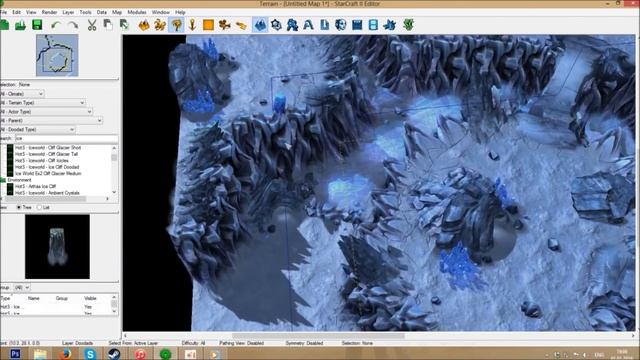
Task: Select the anchor-shaped points layer icon
Action: click(x=192, y=25)
